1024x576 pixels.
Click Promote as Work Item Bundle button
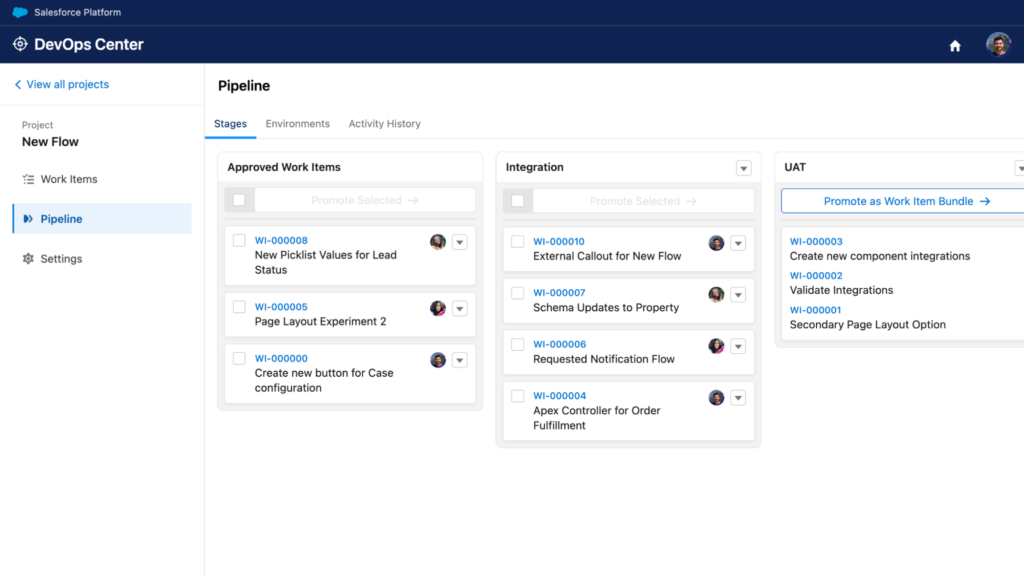(x=903, y=201)
